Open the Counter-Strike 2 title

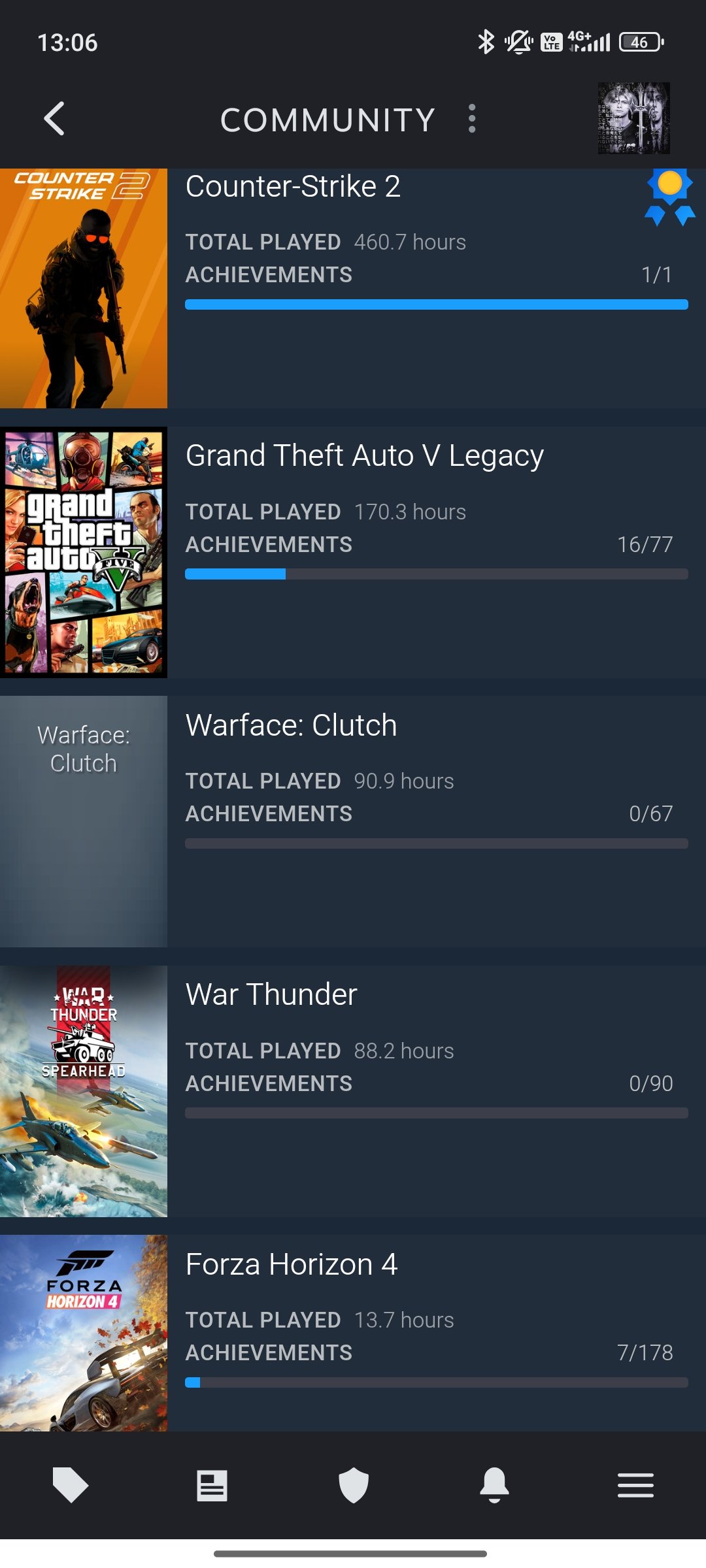pos(293,187)
